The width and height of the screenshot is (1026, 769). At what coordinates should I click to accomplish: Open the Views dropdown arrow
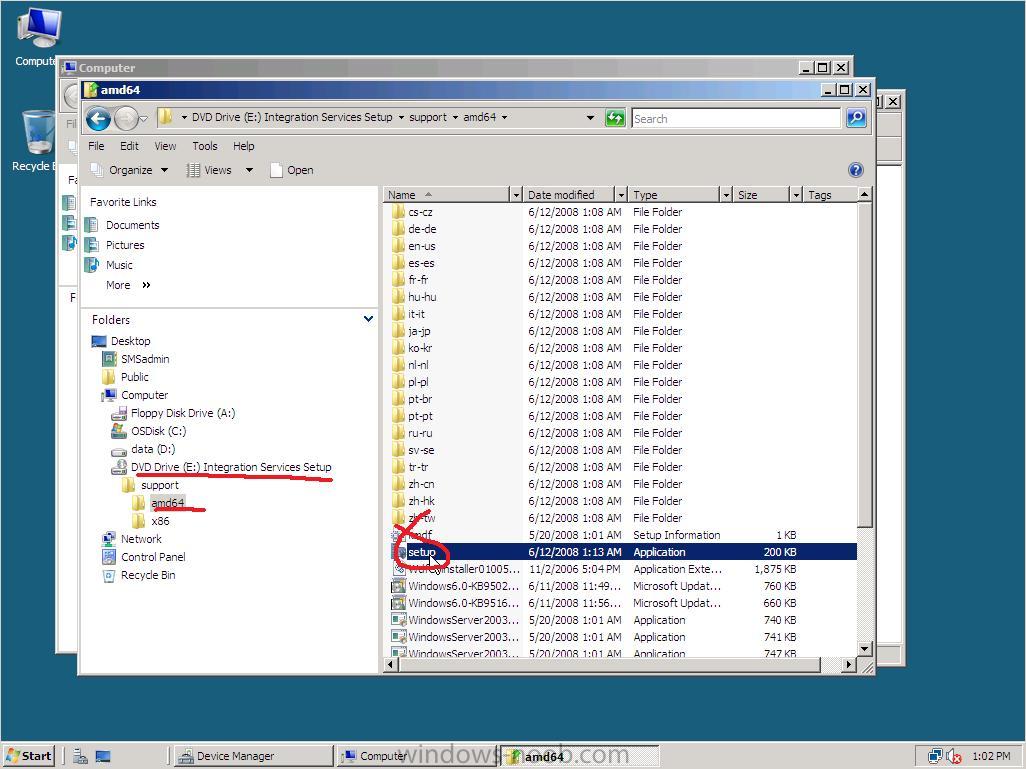249,170
